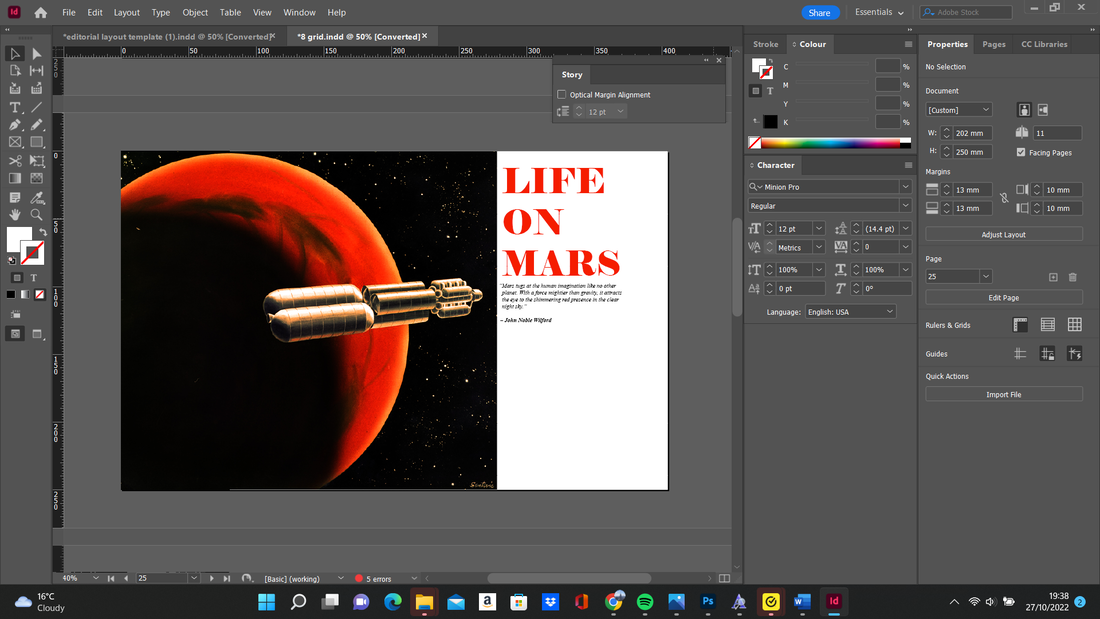
Task: Select the Selection tool arrow
Action: point(15,54)
